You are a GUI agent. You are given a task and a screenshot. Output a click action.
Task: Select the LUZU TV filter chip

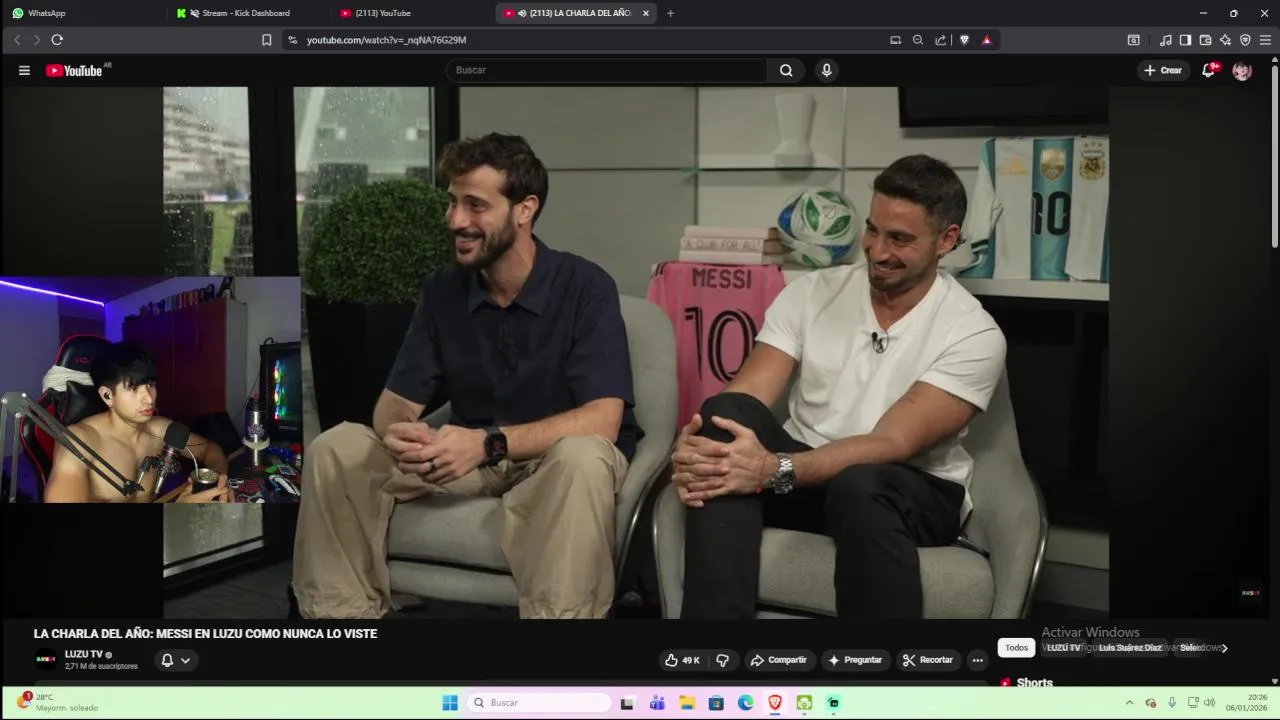point(1064,648)
